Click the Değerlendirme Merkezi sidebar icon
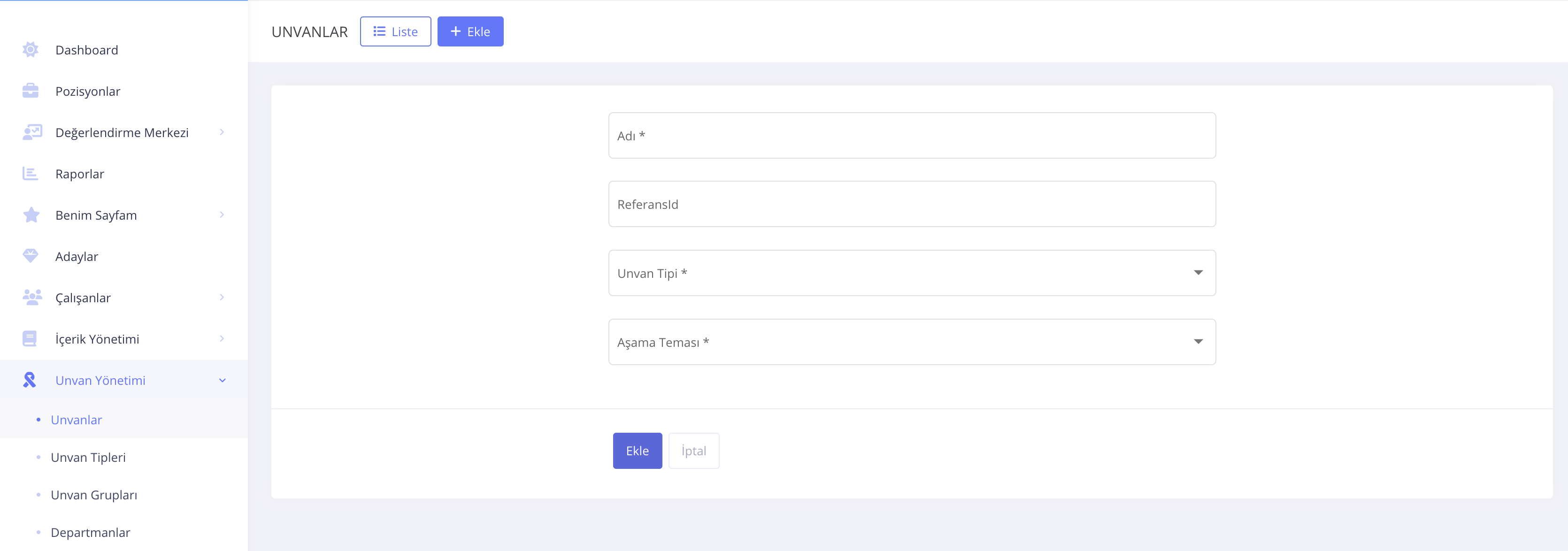 click(31, 132)
